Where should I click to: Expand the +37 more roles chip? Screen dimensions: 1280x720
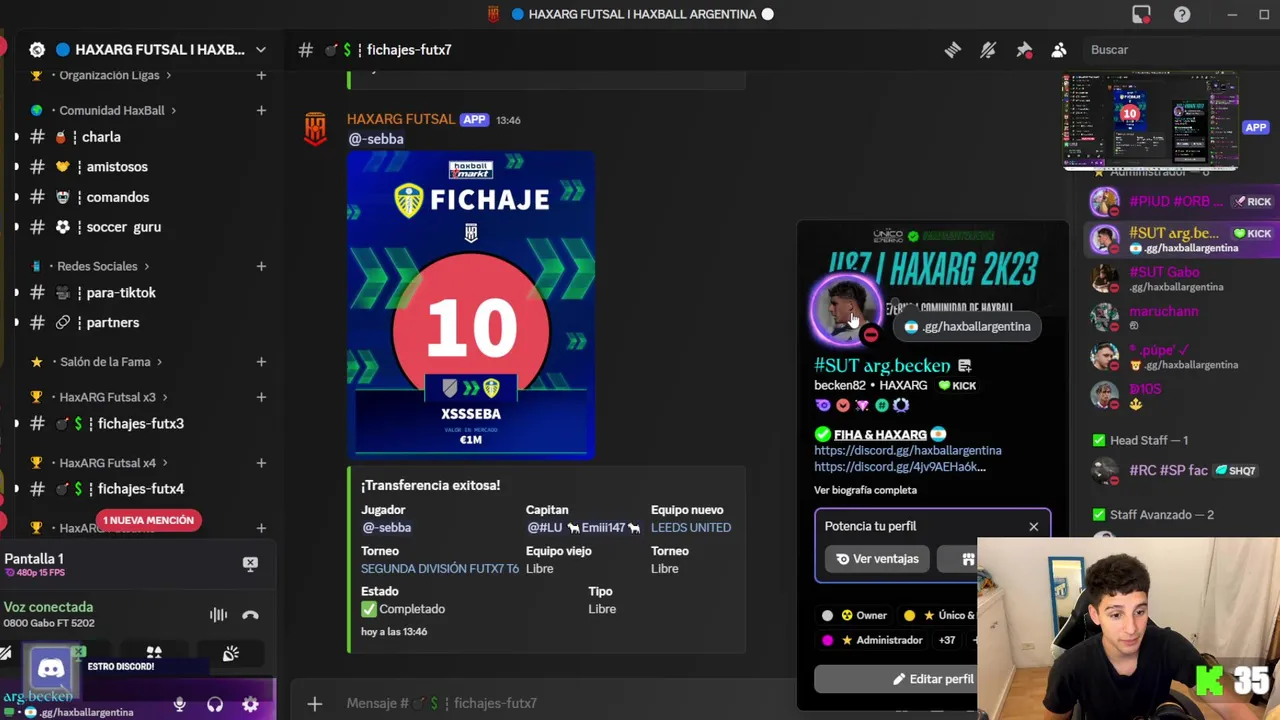[947, 640]
